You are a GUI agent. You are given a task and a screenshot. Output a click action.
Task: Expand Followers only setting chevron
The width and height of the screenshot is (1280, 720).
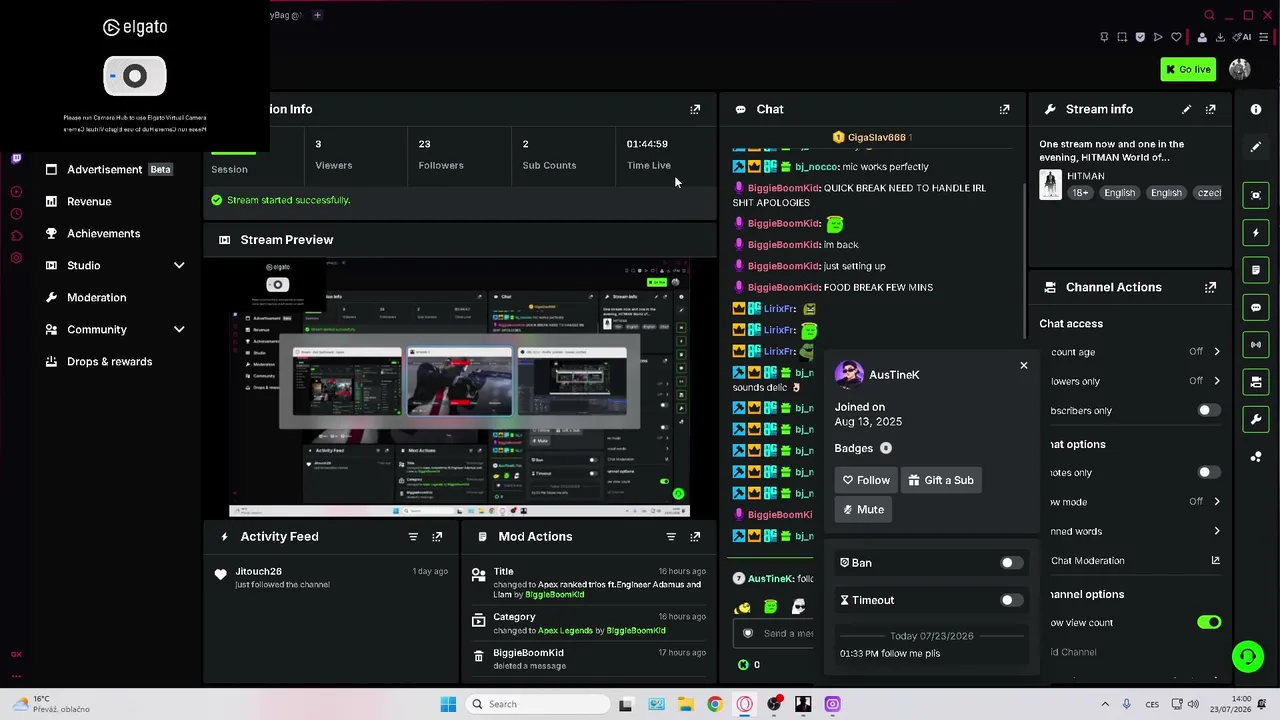(x=1217, y=381)
